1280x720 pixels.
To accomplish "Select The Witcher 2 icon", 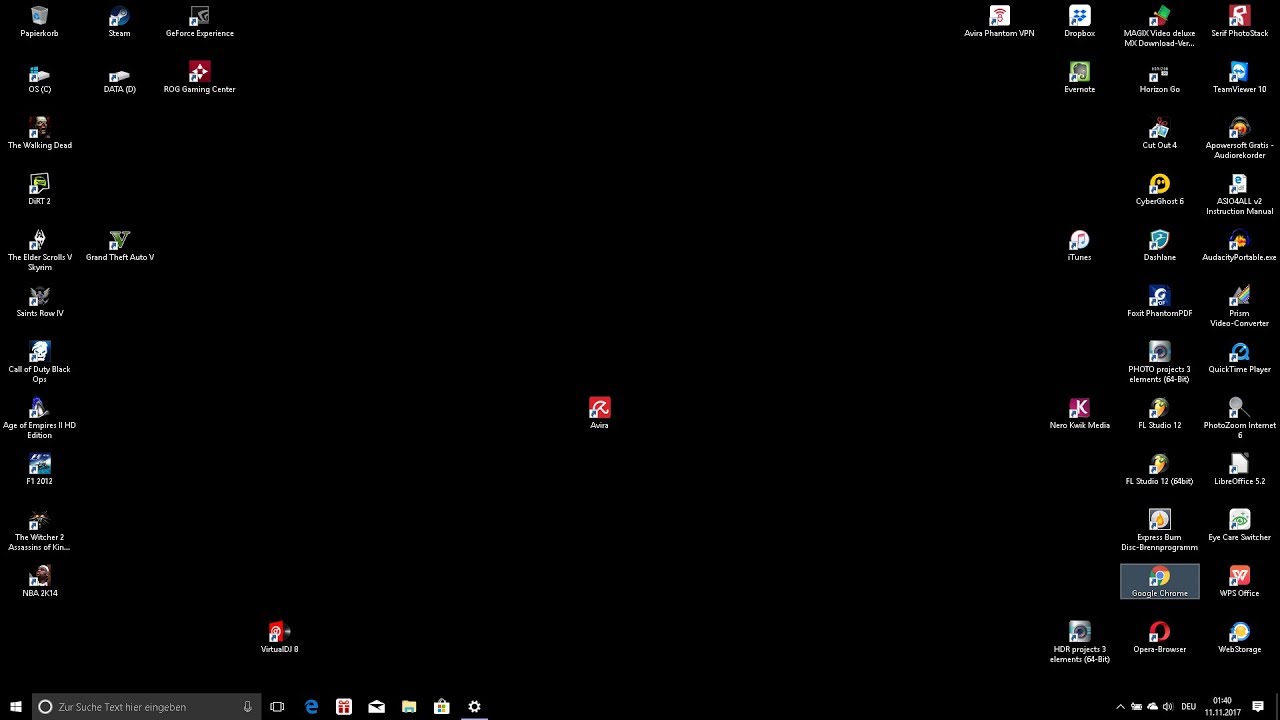I will (x=39, y=530).
